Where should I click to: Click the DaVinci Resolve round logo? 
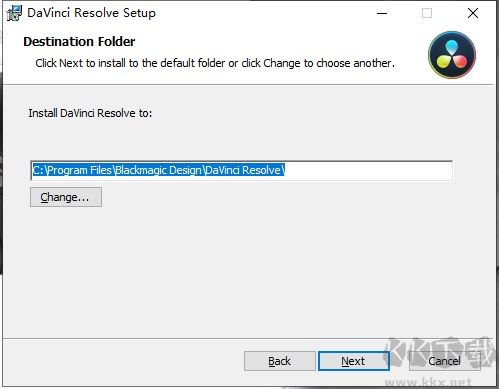coord(452,55)
